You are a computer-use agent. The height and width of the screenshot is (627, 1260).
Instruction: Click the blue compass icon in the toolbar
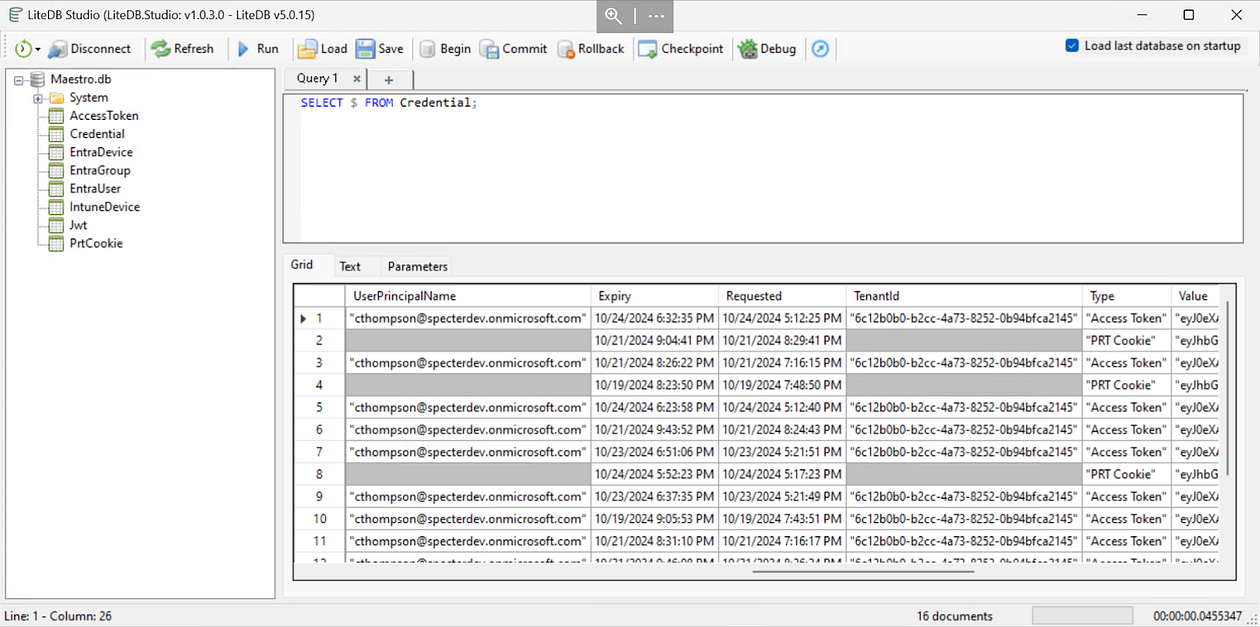tap(820, 48)
